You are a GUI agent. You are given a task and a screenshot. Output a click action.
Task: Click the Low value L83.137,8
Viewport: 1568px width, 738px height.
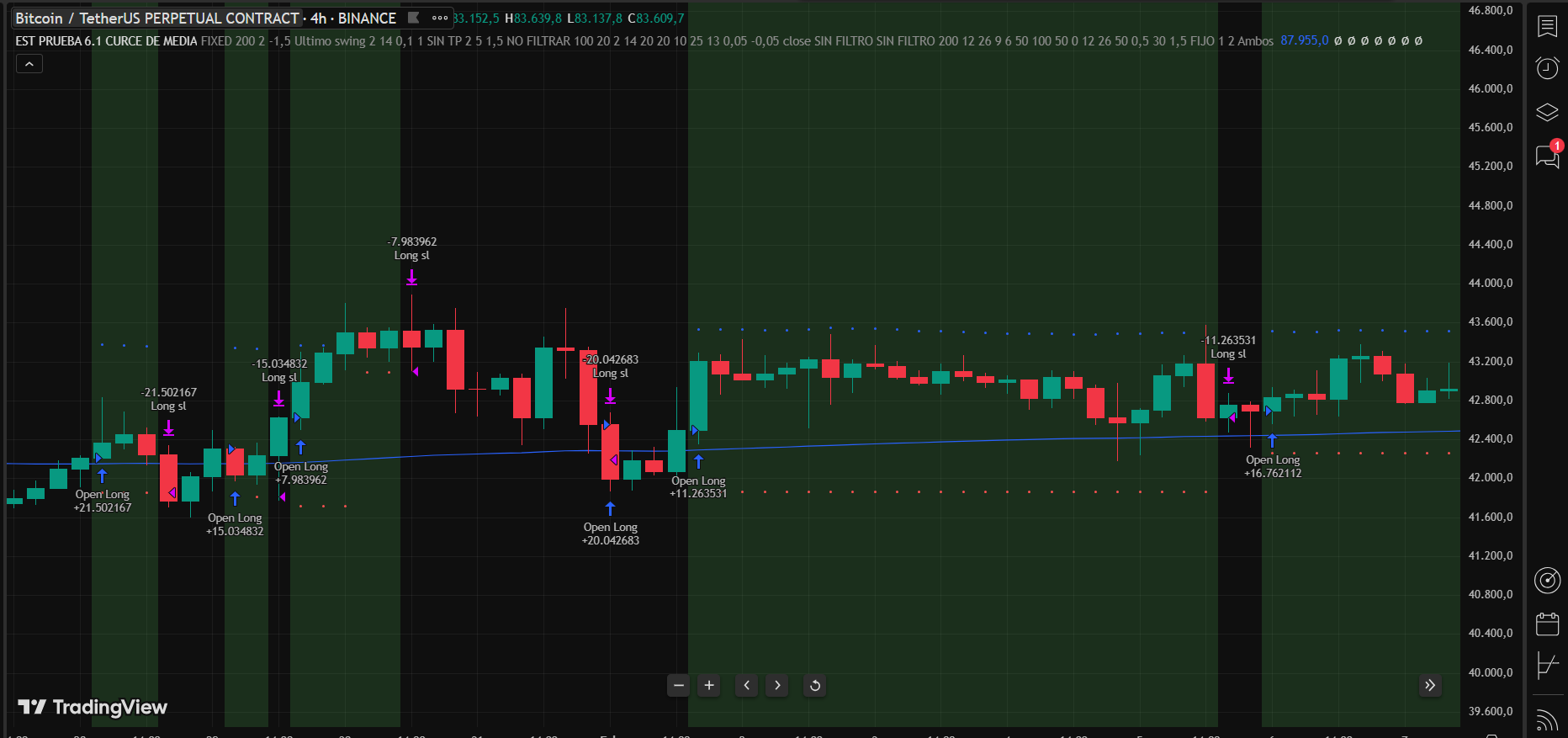(x=595, y=18)
